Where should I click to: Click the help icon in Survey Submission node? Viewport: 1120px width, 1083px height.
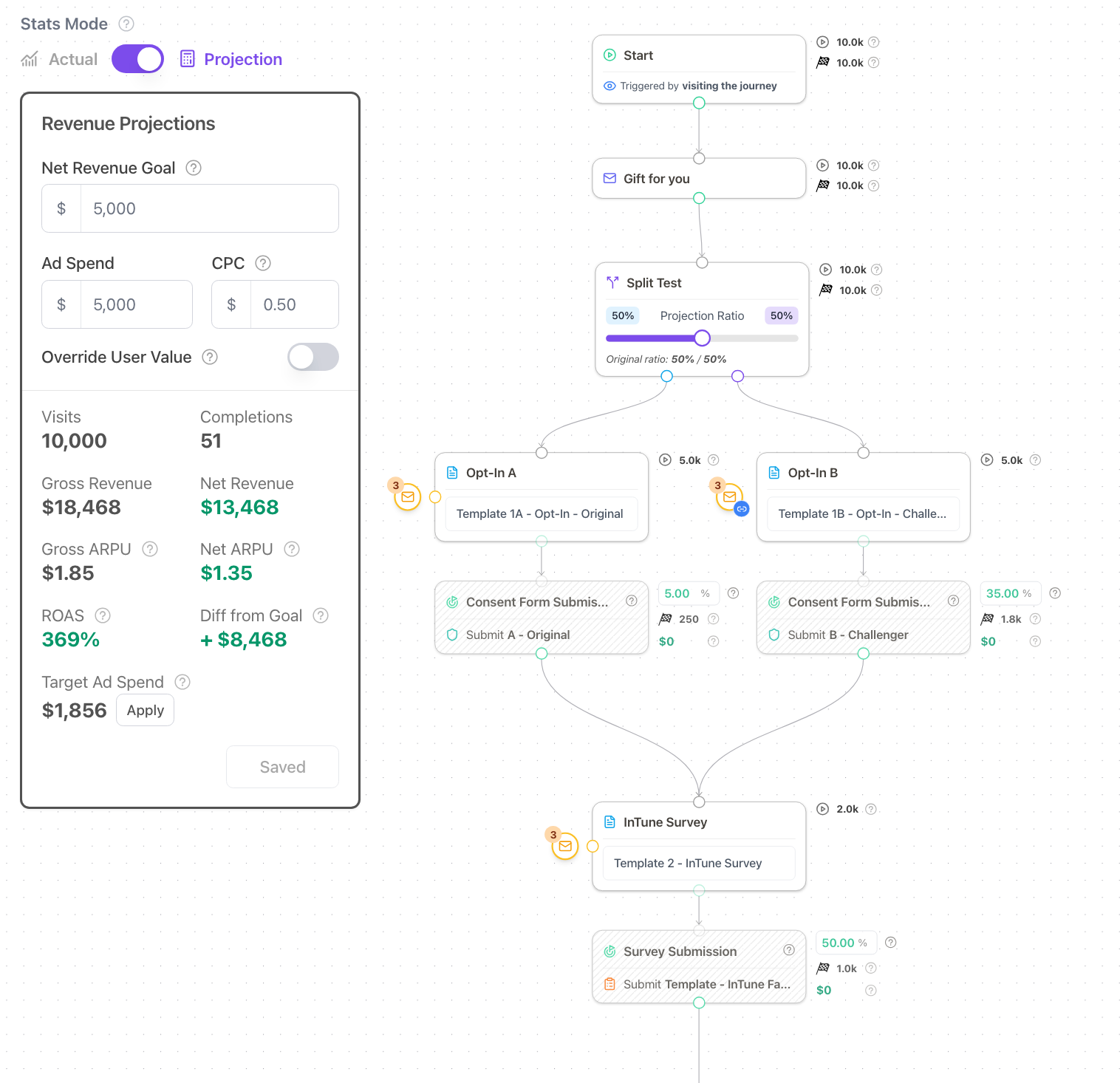789,950
